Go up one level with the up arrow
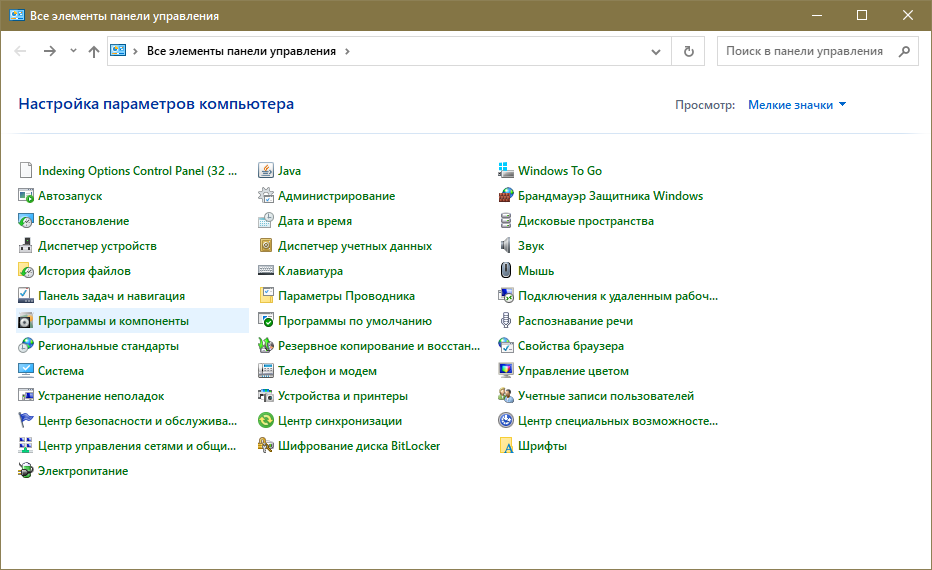 point(94,51)
